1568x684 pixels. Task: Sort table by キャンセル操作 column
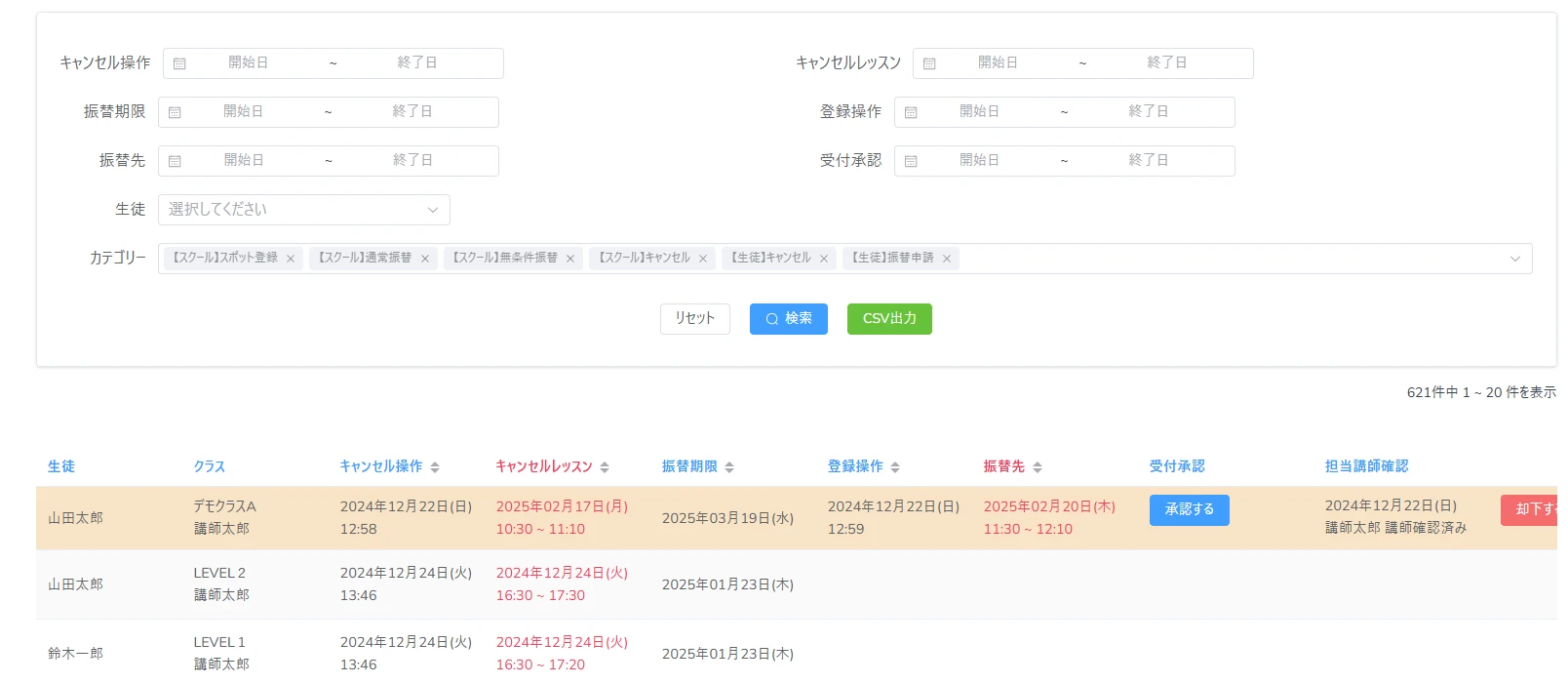click(435, 467)
